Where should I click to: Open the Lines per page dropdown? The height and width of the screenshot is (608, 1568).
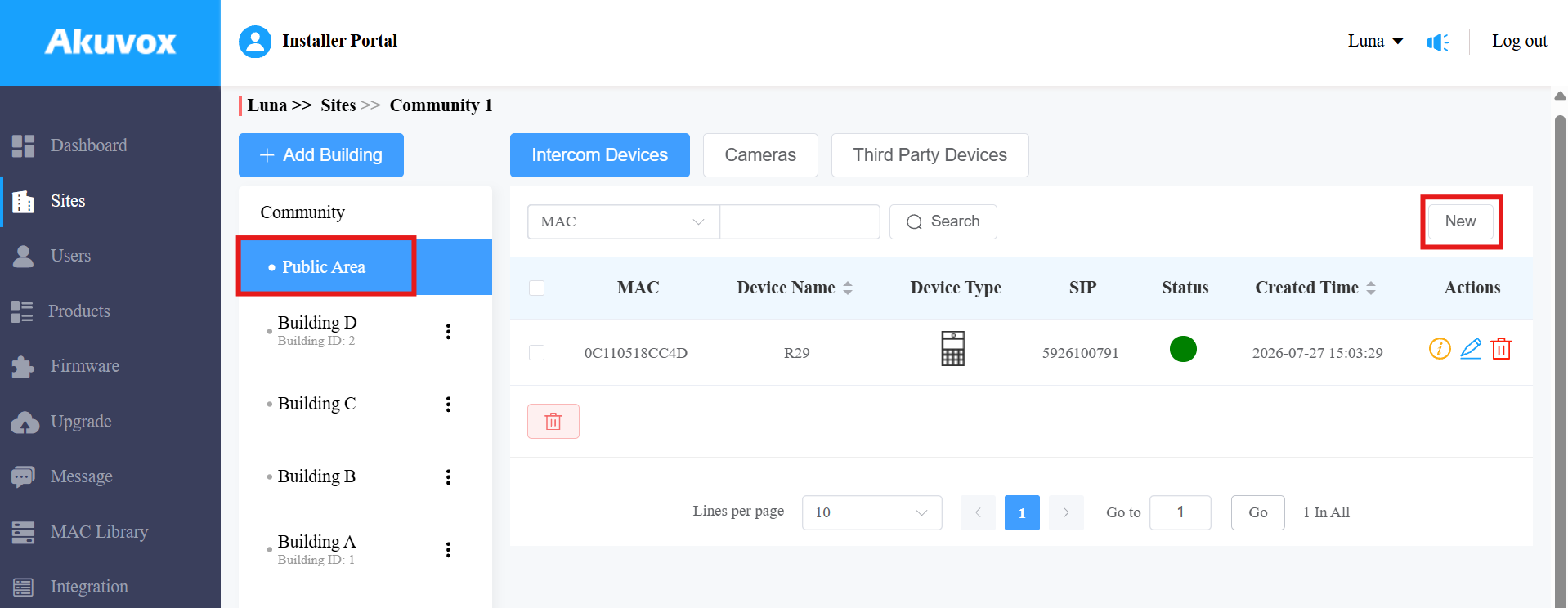coord(872,512)
